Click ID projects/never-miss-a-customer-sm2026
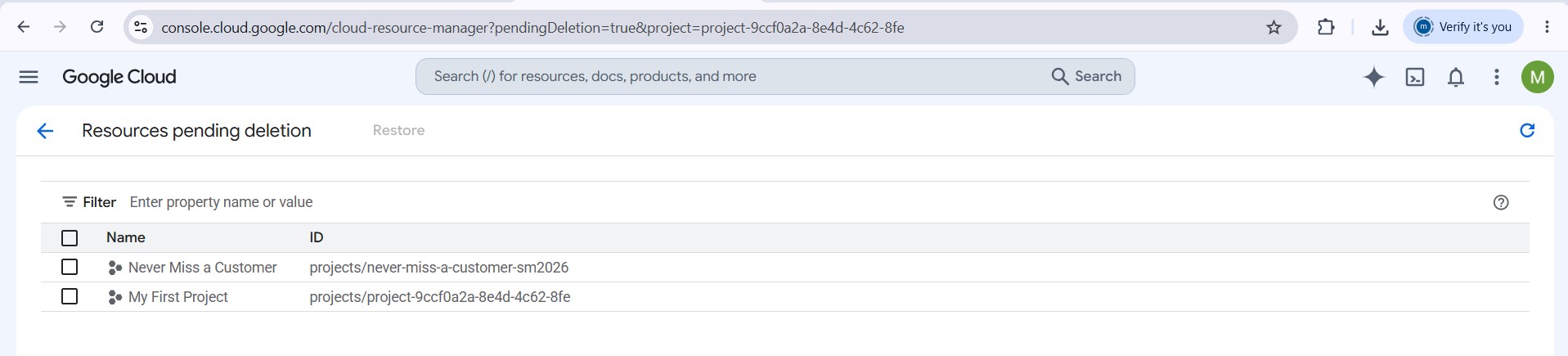 [438, 268]
